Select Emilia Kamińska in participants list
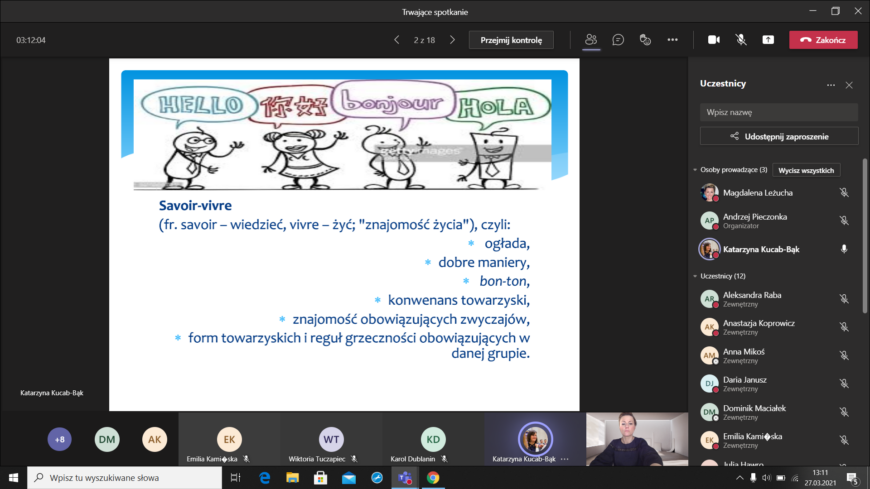 [775, 440]
